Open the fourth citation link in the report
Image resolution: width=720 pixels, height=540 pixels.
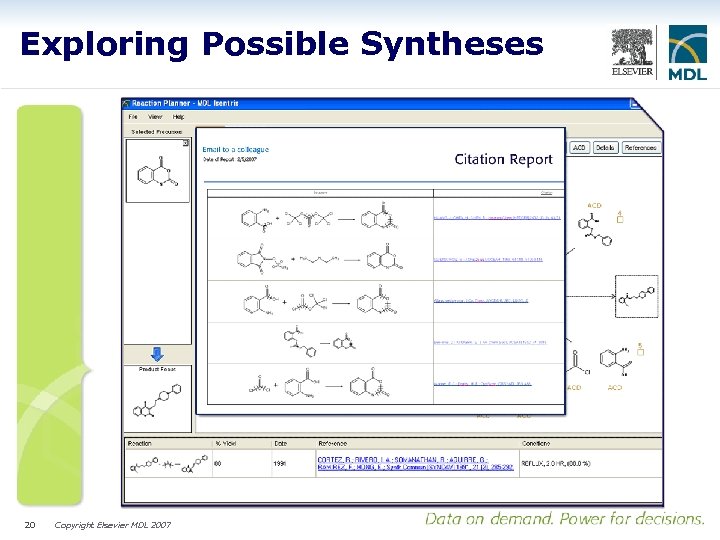click(x=489, y=342)
